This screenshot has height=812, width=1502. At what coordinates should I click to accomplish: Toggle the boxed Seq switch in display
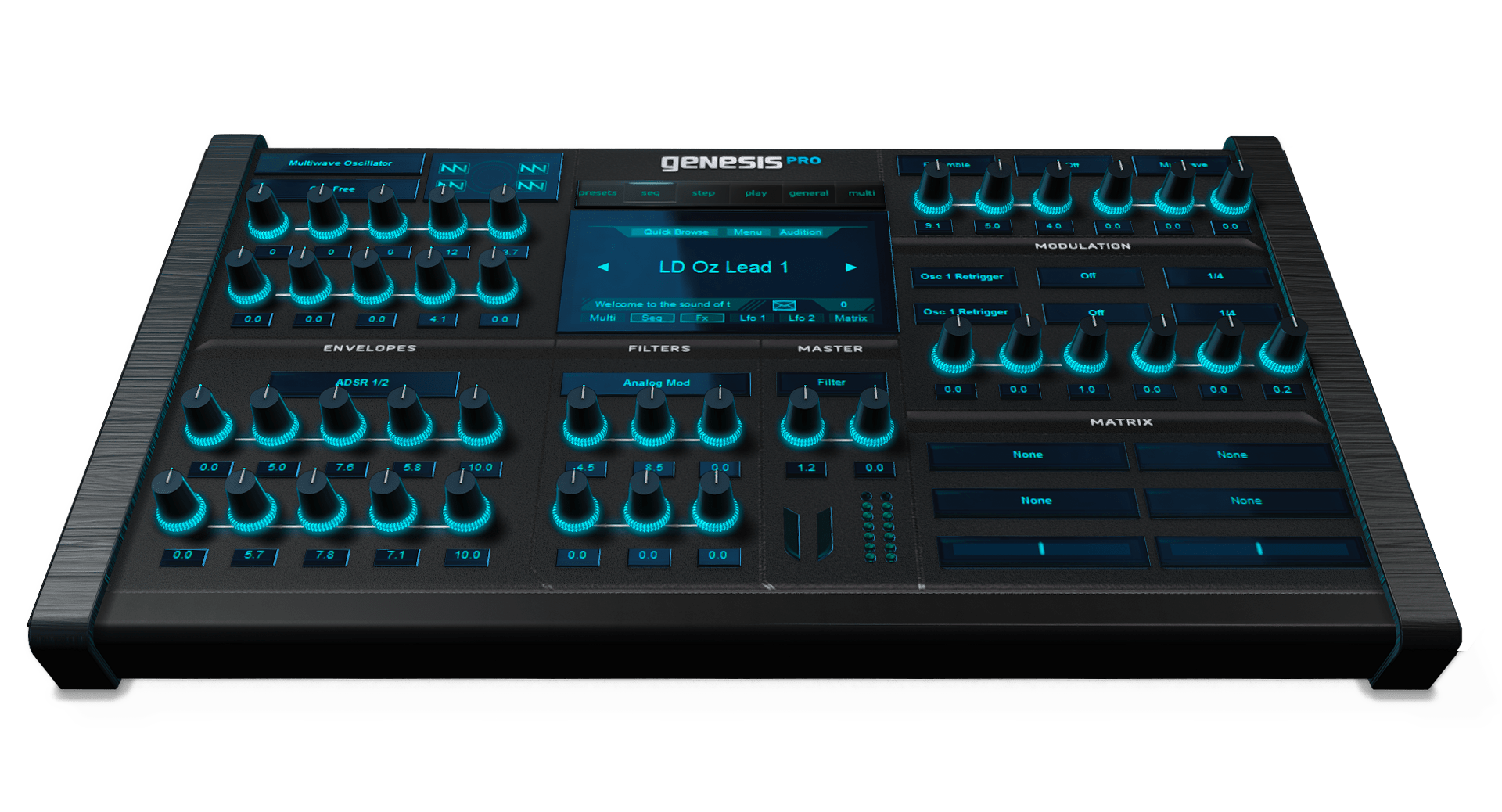[x=652, y=318]
